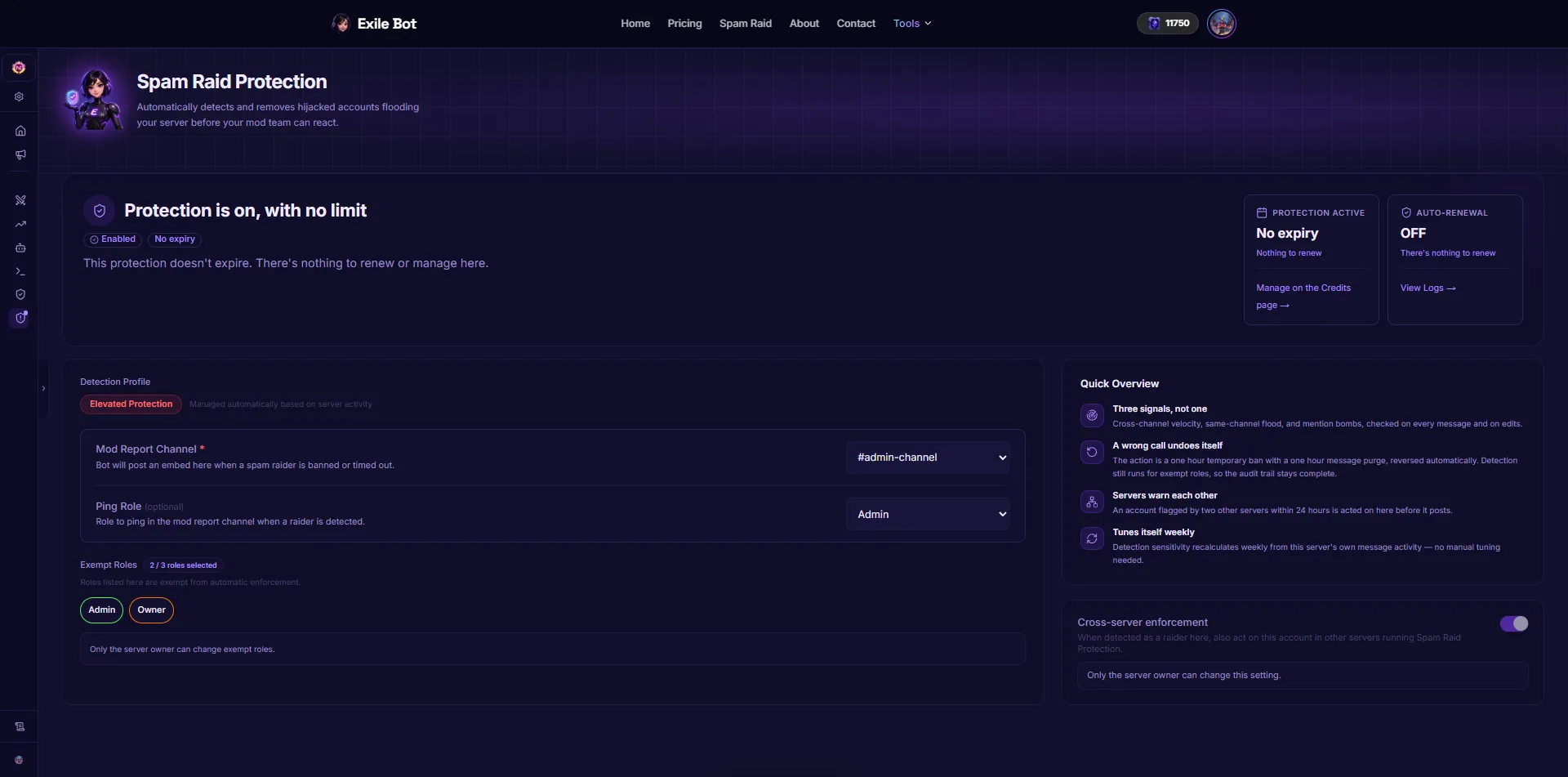The image size is (1568, 777).
Task: Expand the Tools menu in navigation
Action: click(x=912, y=24)
